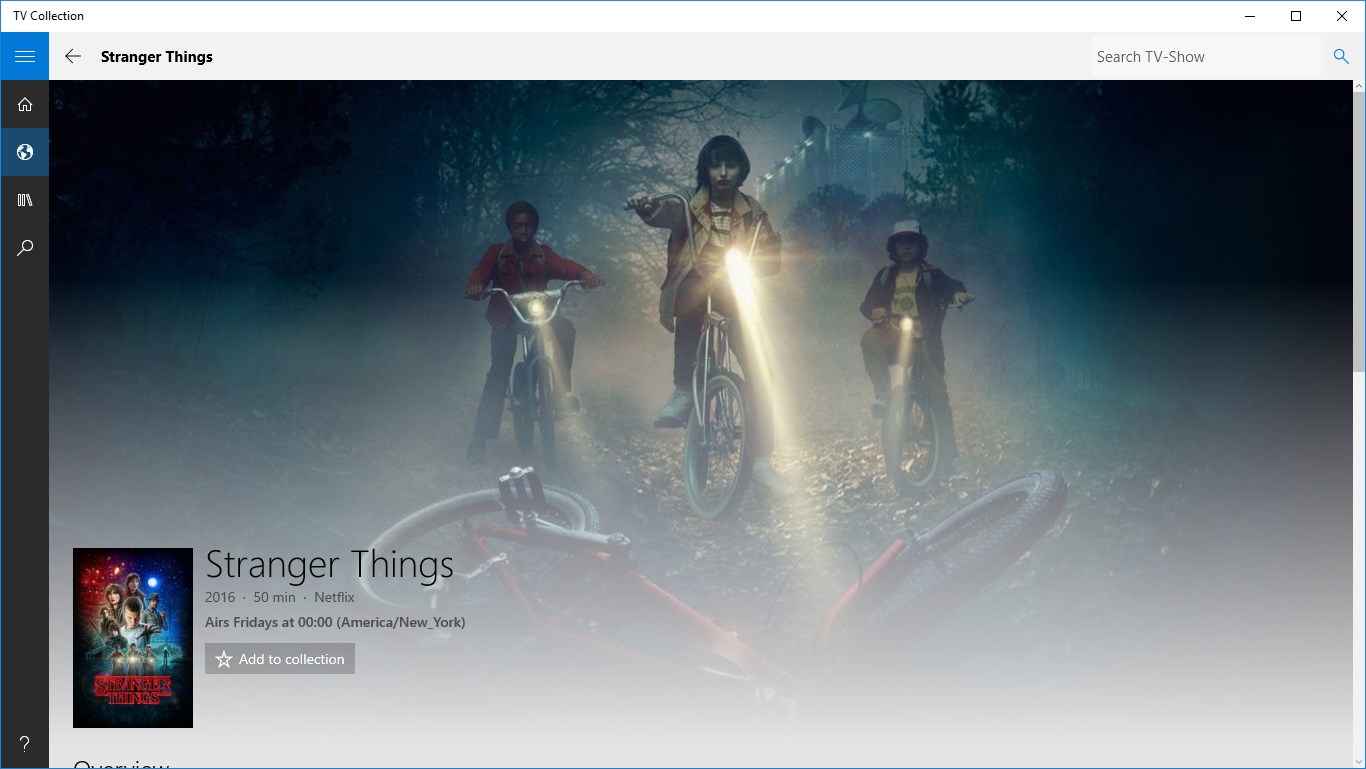This screenshot has height=769, width=1366.
Task: Minimize the TV Collection window
Action: [x=1250, y=16]
